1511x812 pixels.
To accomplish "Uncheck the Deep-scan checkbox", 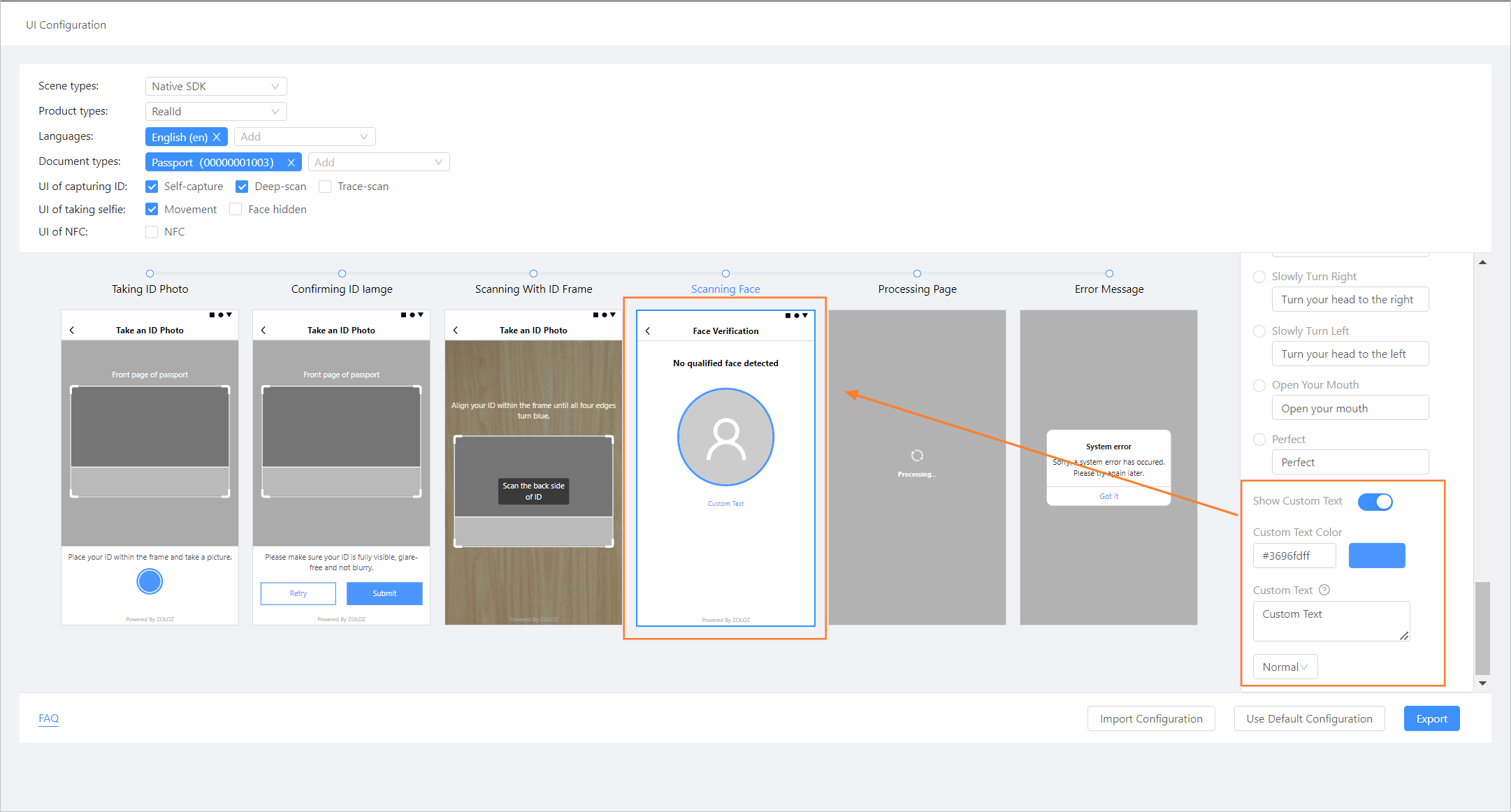I will (242, 187).
